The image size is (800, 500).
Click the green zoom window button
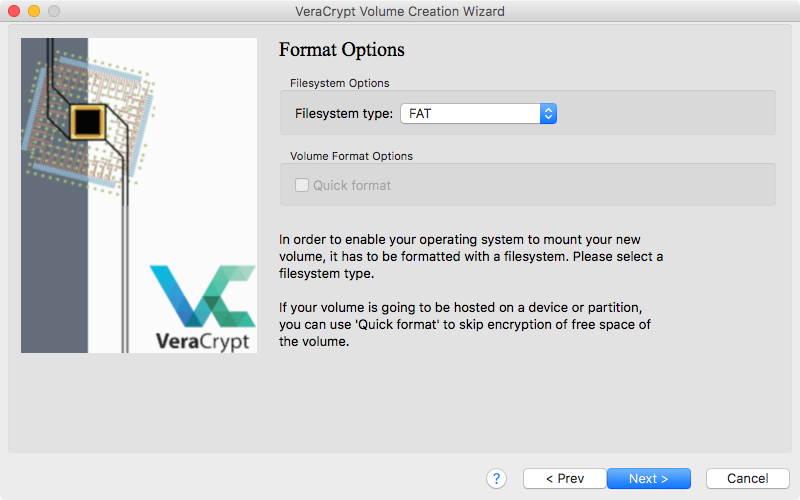point(54,11)
